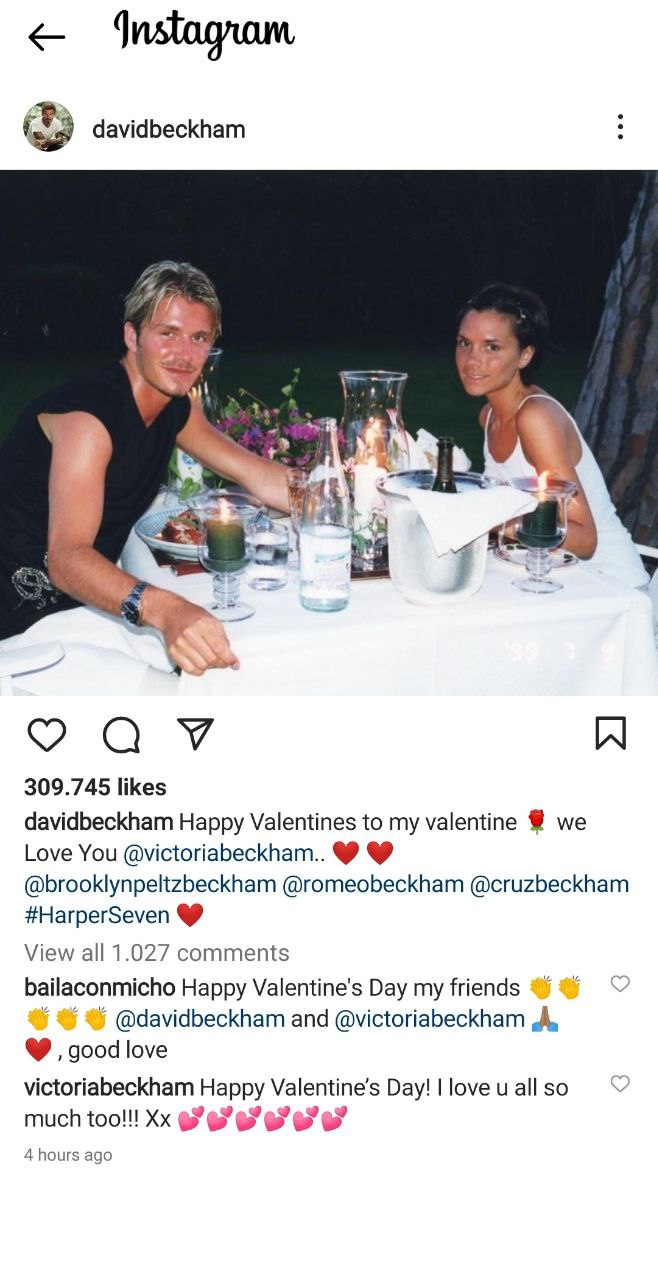Open @romeobeckham mention
The image size is (658, 1280).
(374, 885)
